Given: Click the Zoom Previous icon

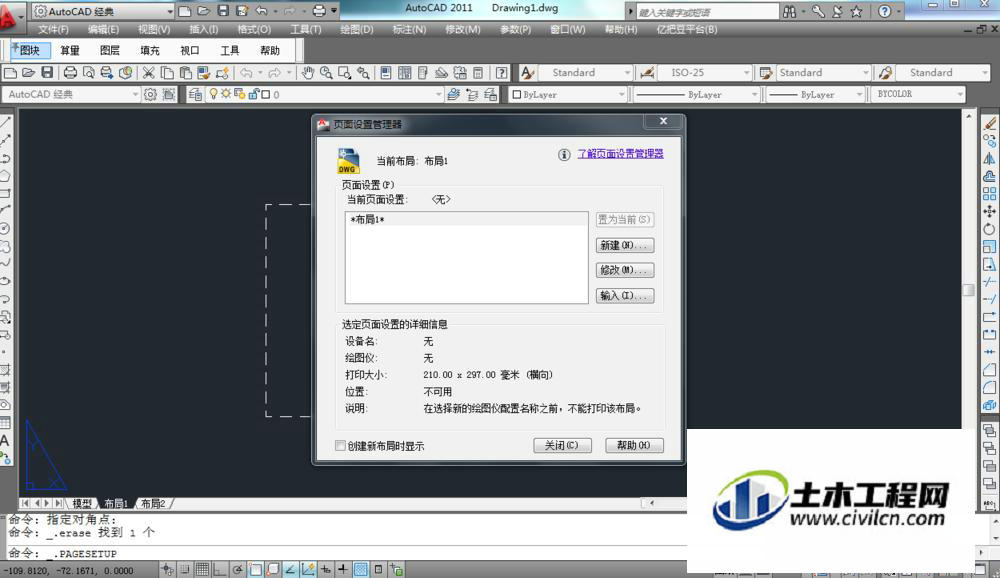Looking at the screenshot, I should [364, 73].
